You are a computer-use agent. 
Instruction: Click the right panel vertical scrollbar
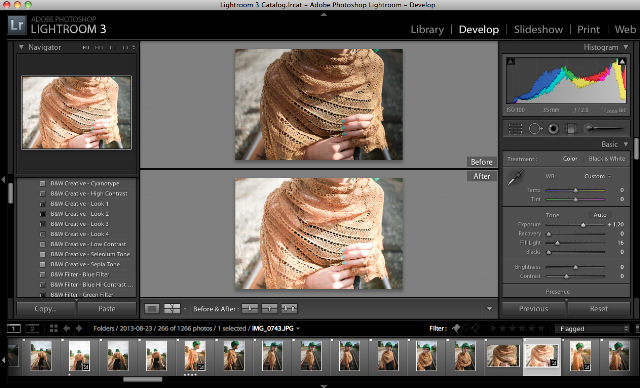636,149
